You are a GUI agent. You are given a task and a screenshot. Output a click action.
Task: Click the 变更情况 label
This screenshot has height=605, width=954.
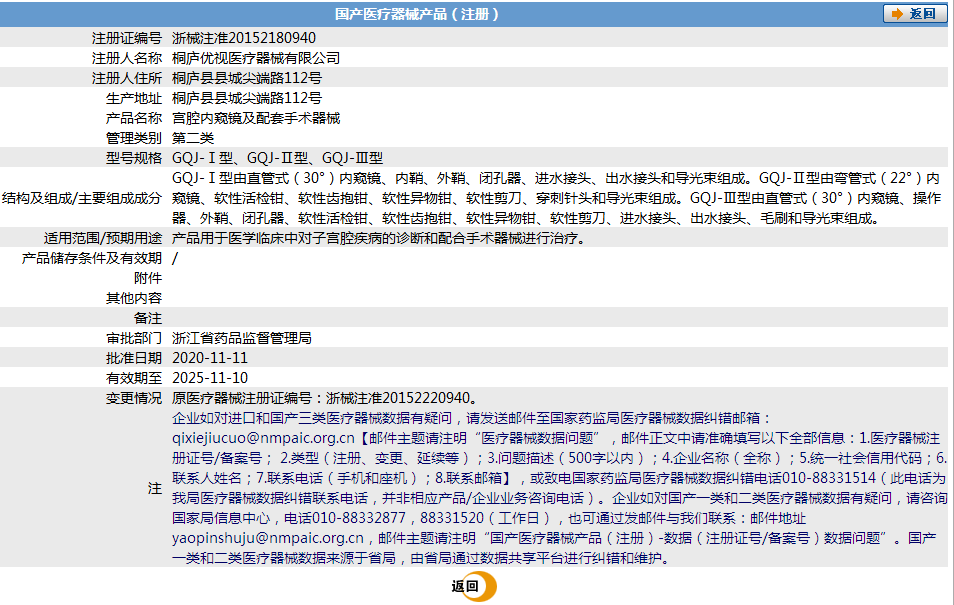(x=134, y=398)
